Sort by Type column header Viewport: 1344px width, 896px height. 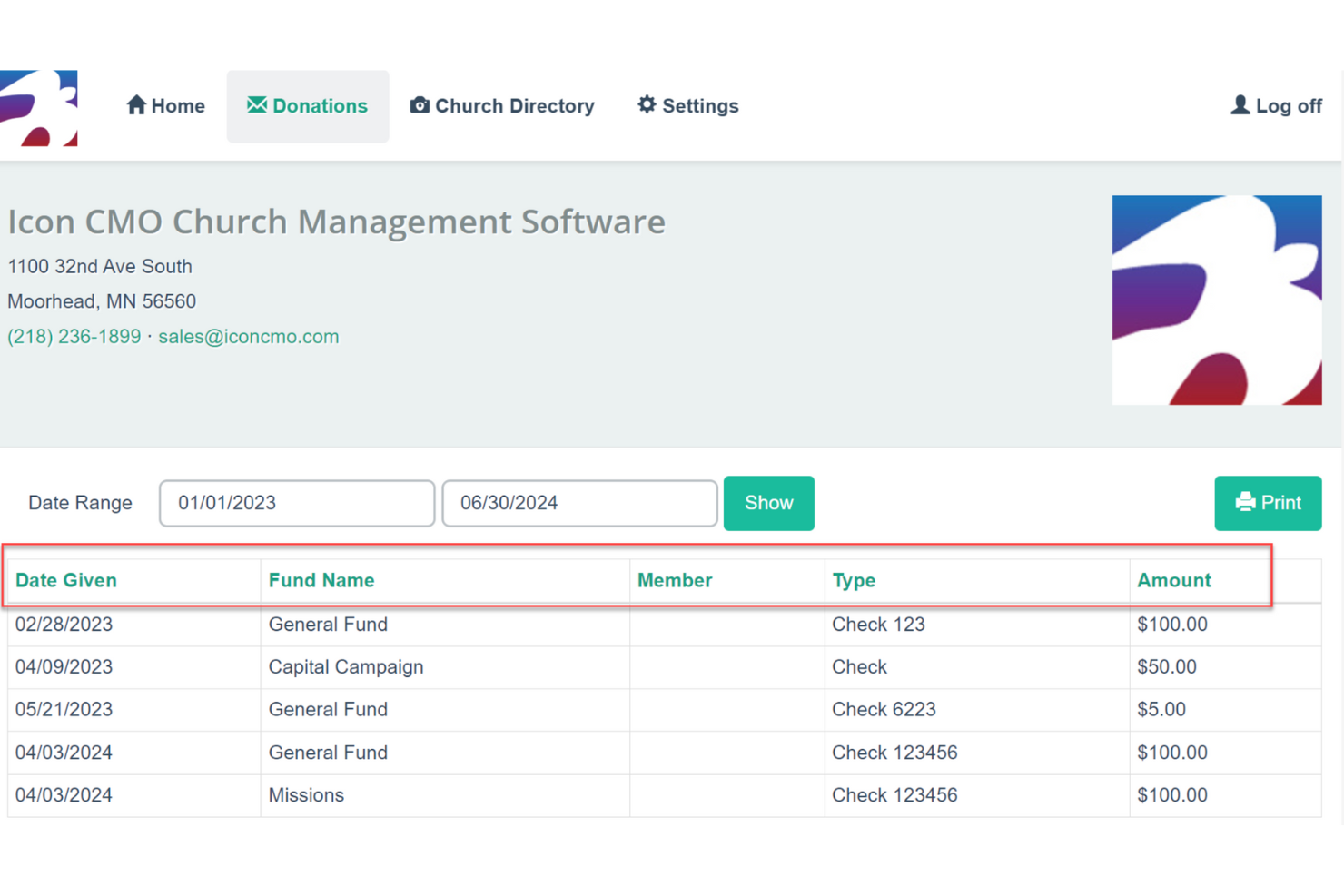pos(854,580)
